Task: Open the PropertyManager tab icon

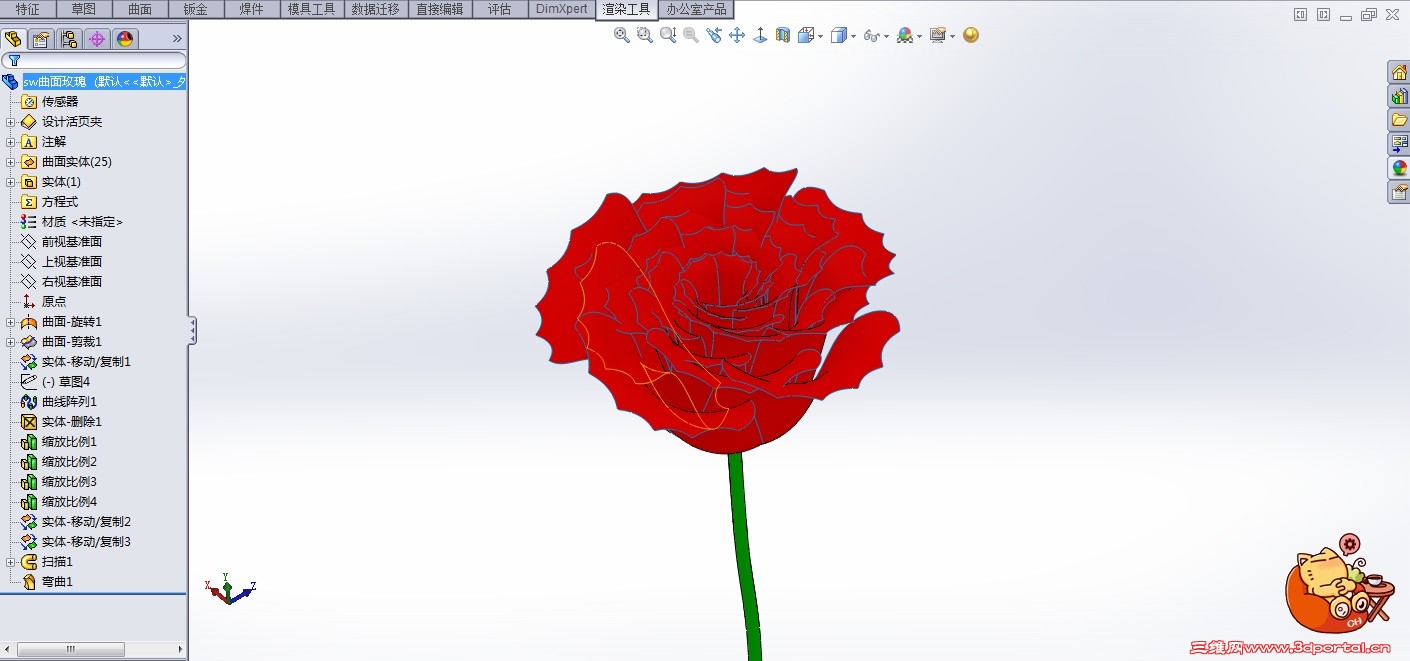Action: click(x=41, y=39)
